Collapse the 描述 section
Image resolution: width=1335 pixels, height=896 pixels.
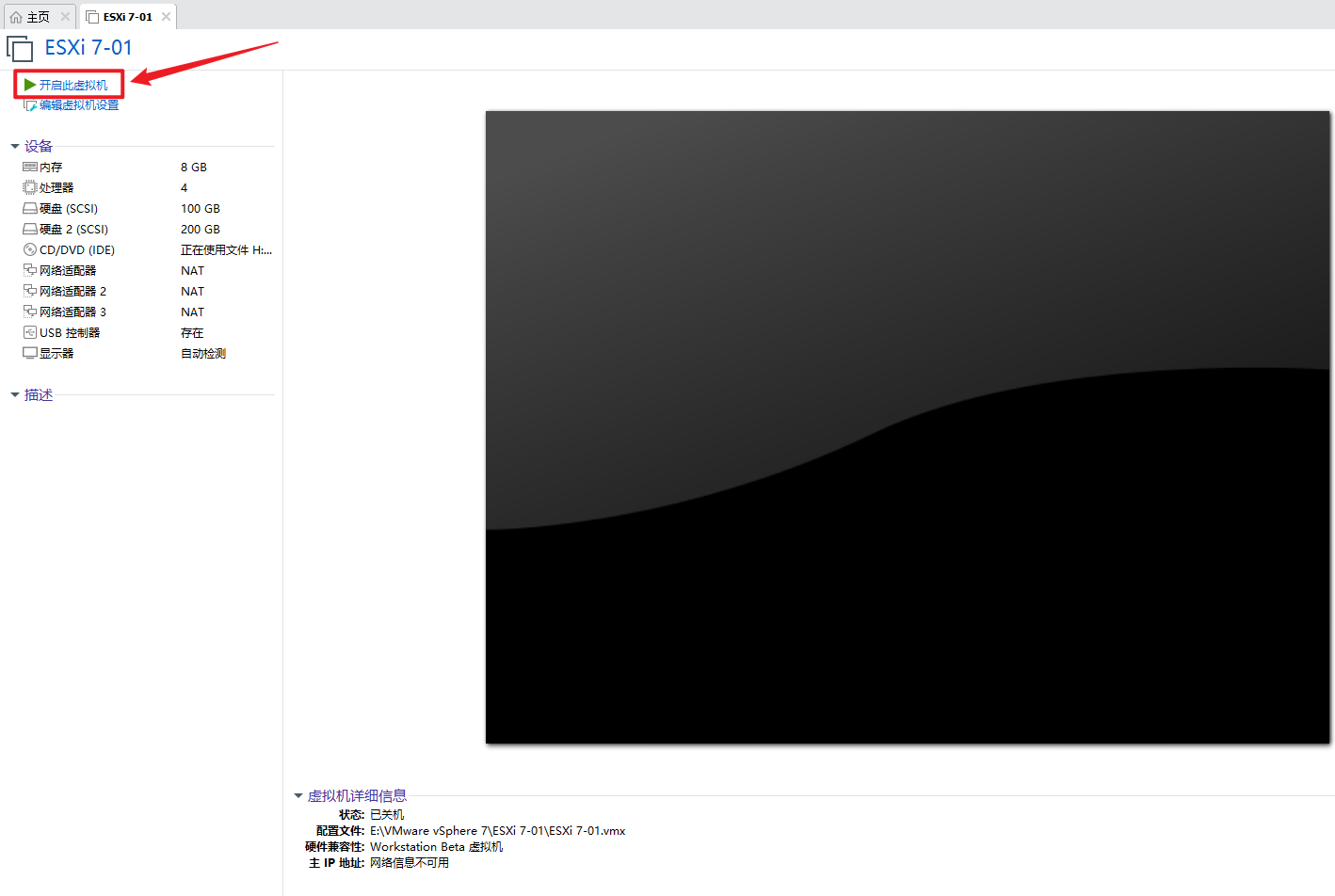pyautogui.click(x=15, y=394)
